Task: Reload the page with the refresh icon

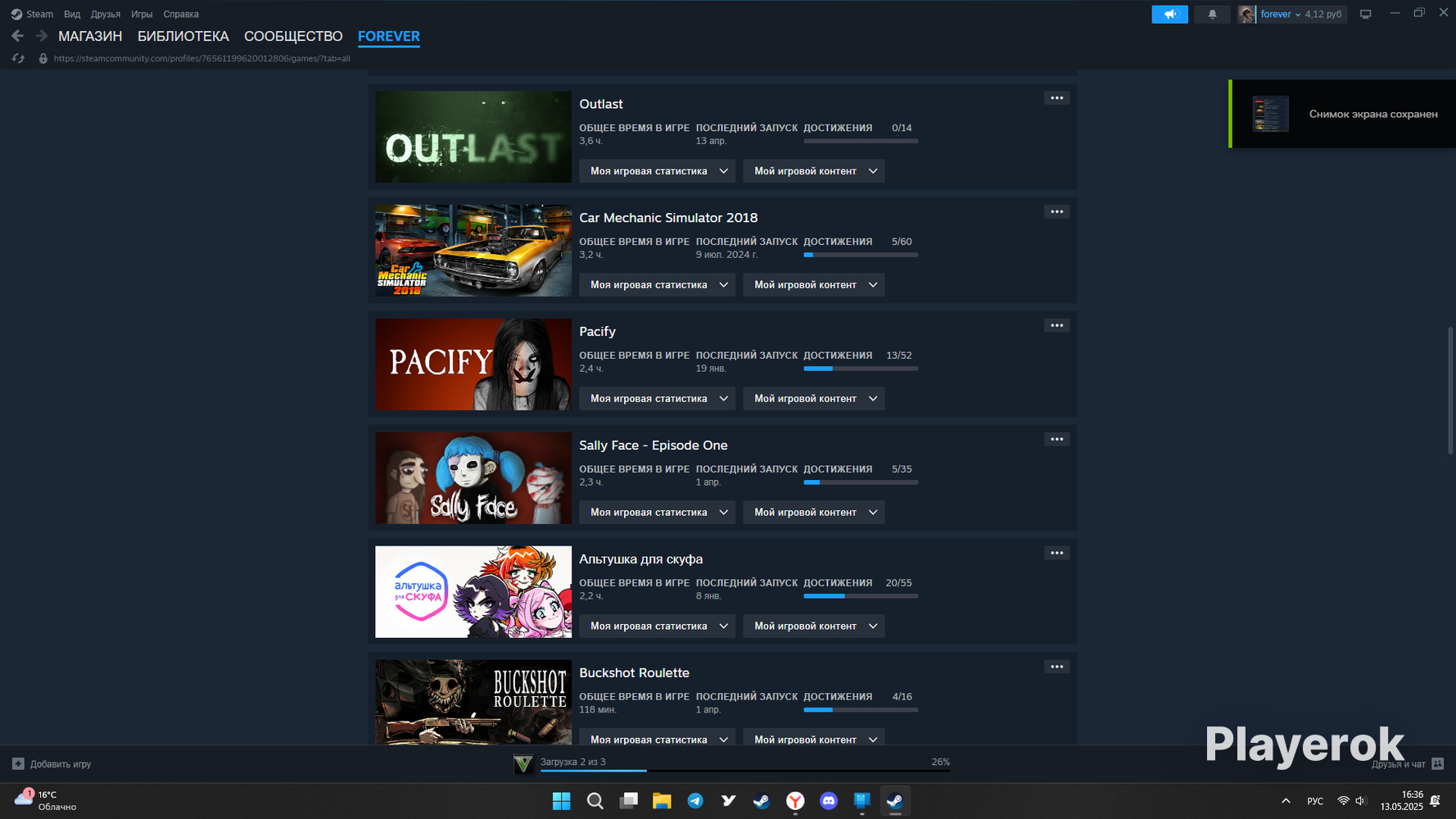Action: (18, 58)
